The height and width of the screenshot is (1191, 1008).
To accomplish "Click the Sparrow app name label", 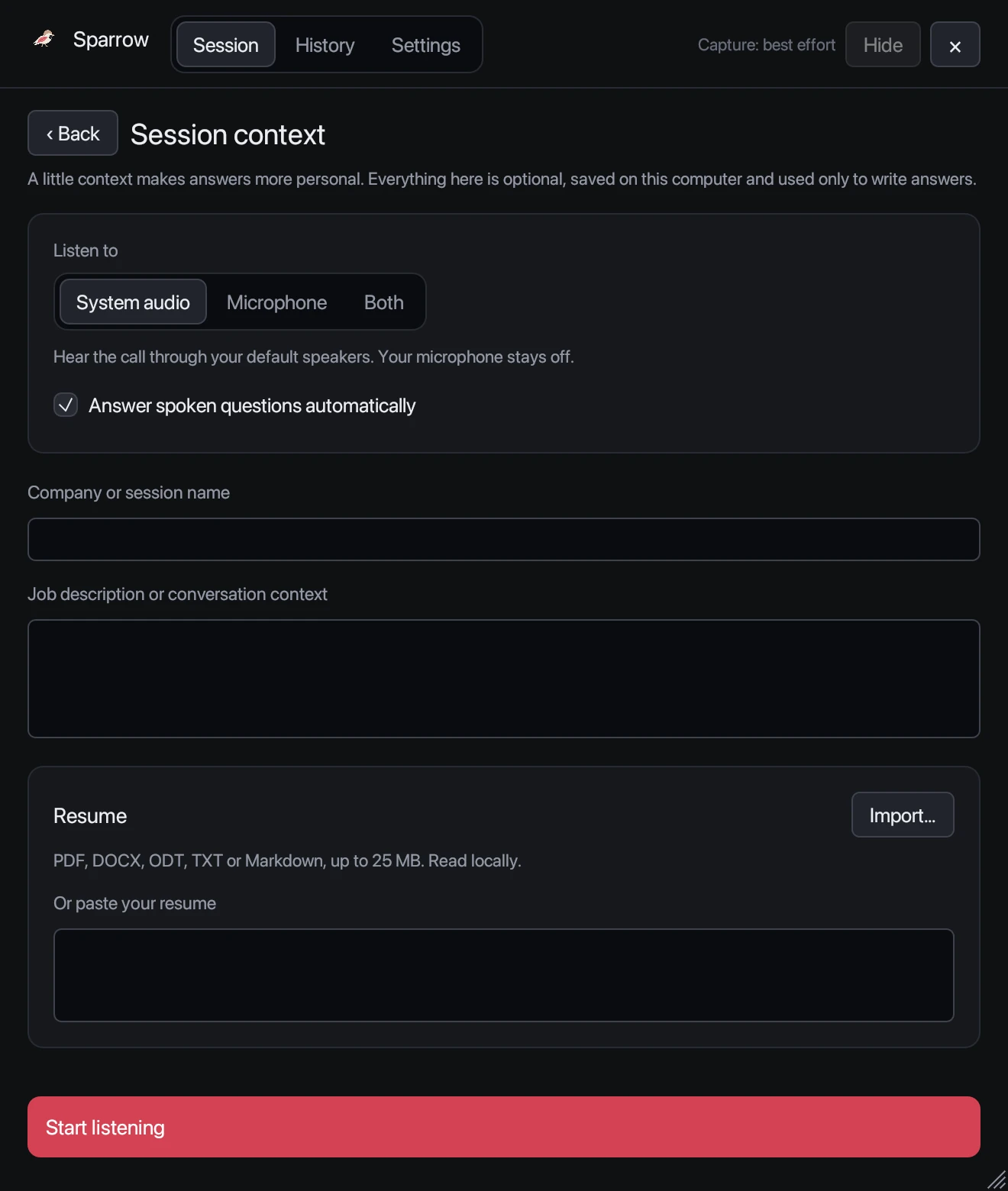I will coord(111,40).
